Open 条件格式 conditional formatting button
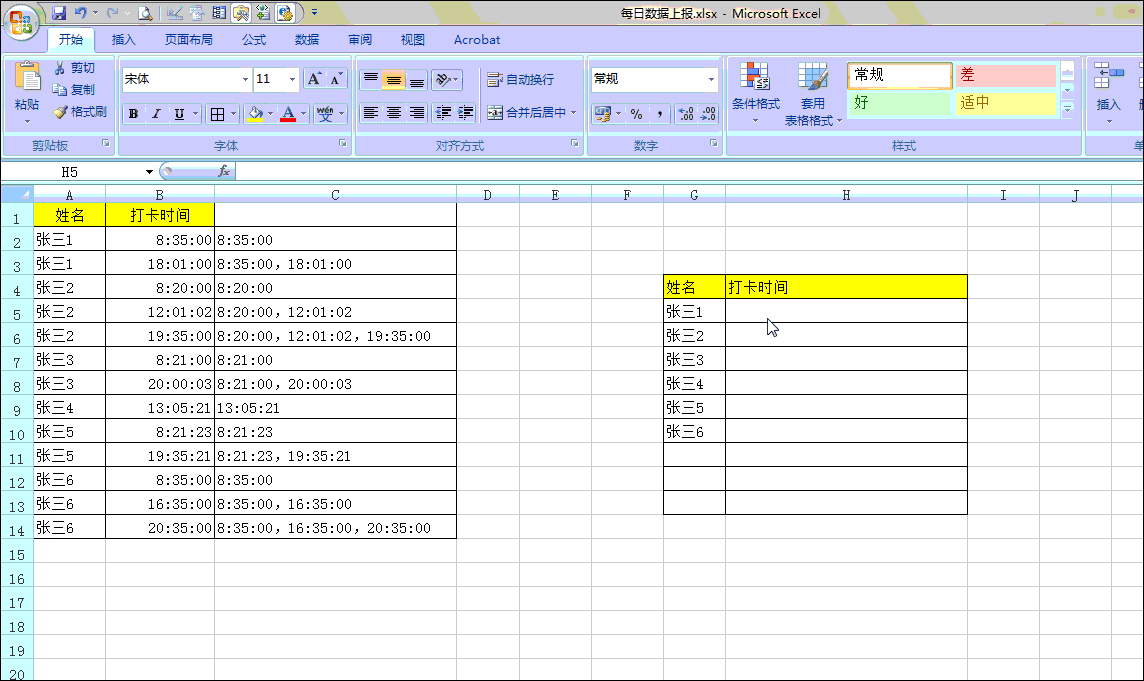The image size is (1144, 681). (755, 88)
